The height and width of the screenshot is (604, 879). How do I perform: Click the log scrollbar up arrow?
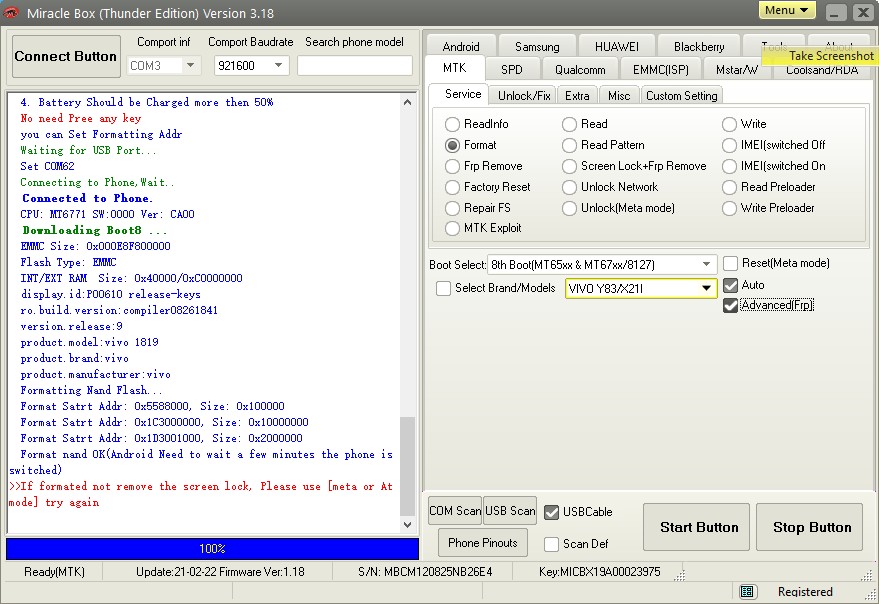pyautogui.click(x=408, y=102)
